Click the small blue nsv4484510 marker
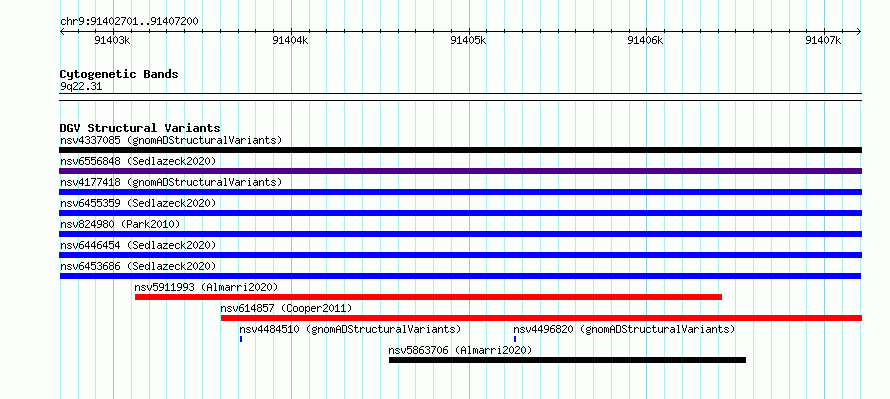890x399 pixels. coord(241,339)
